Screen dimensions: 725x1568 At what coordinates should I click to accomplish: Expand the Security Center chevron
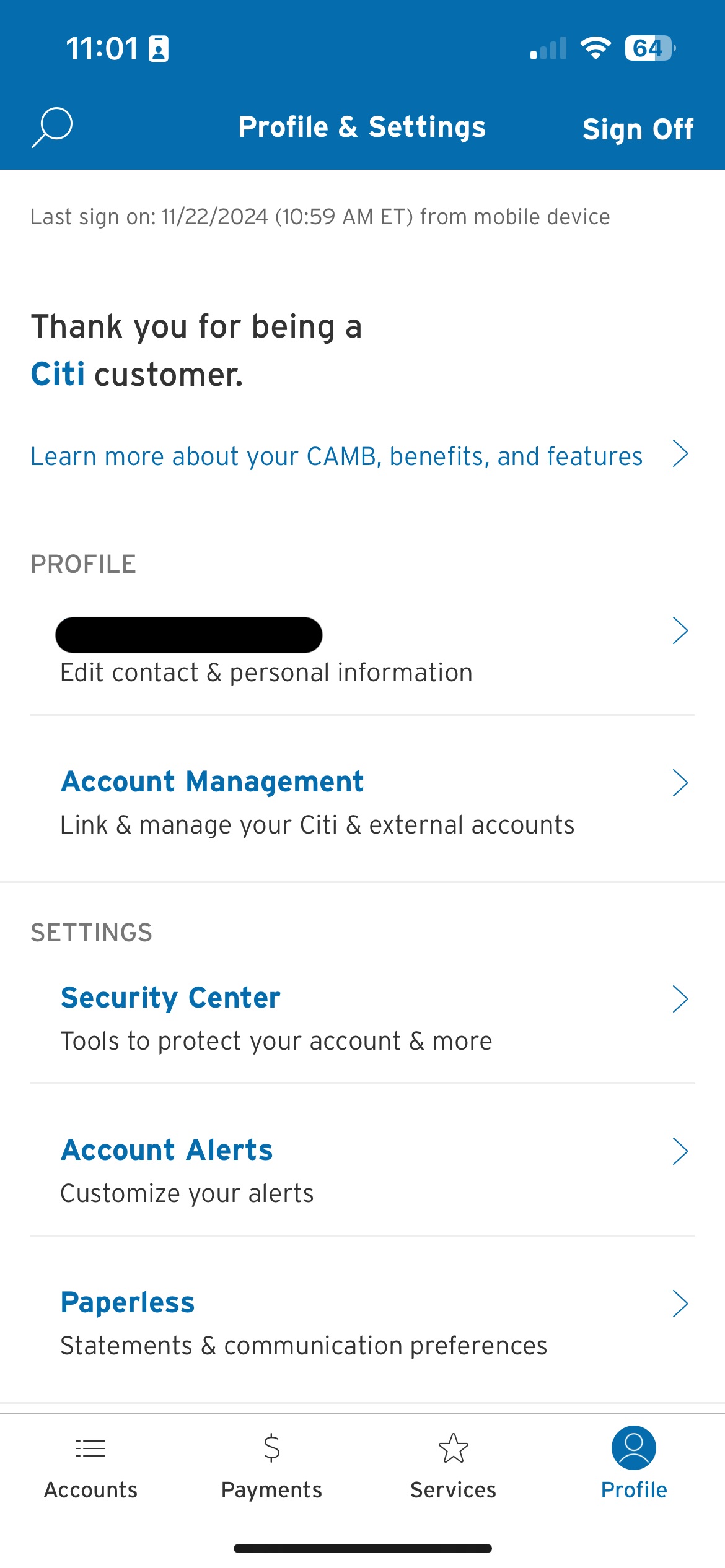tap(680, 999)
